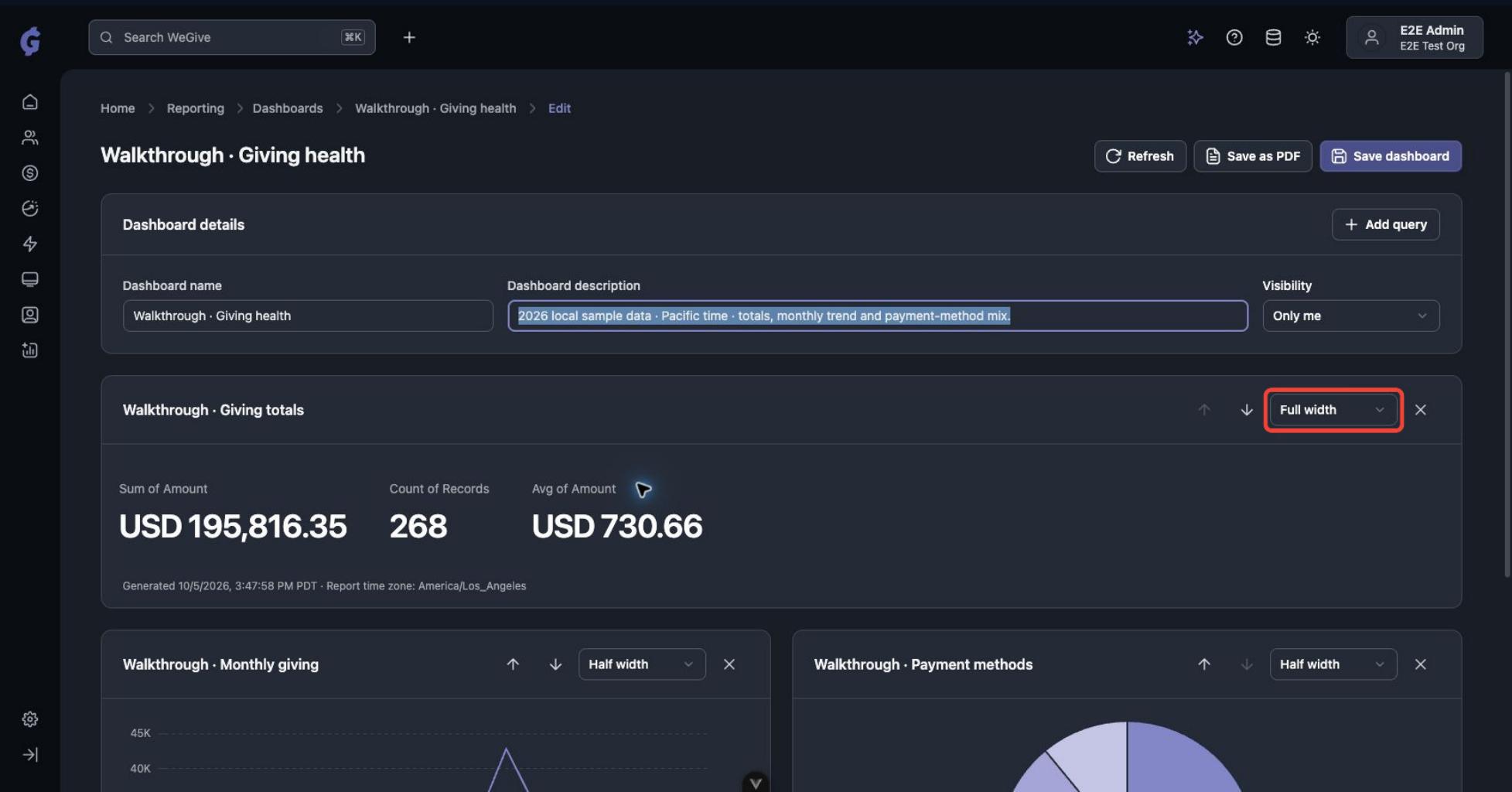Open the Visibility 'Only me' dropdown

(x=1350, y=316)
